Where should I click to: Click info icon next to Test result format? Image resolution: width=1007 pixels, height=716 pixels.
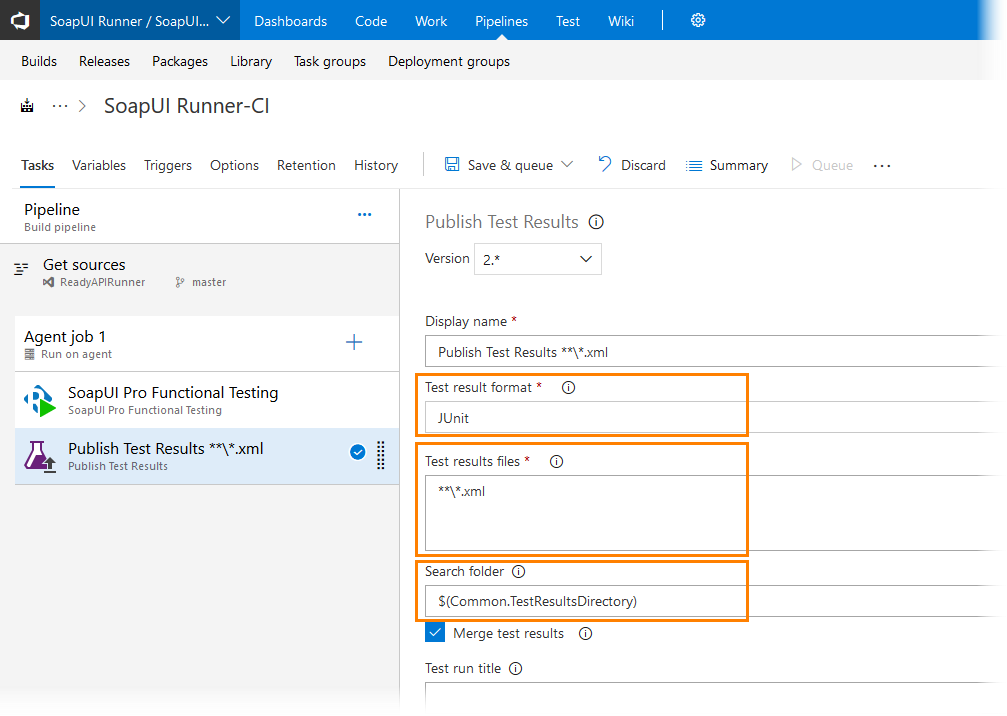coord(569,388)
